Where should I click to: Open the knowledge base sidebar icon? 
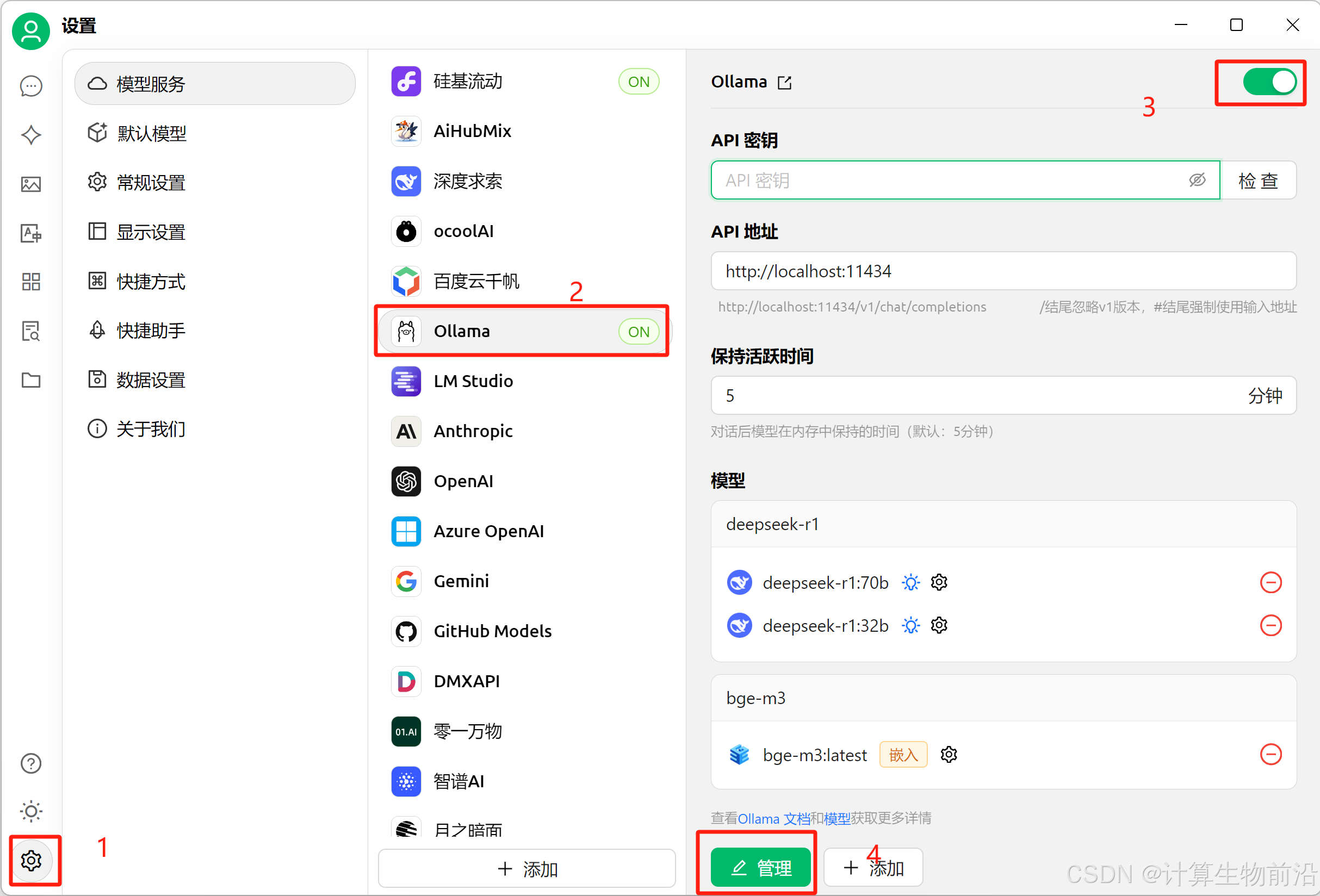[x=30, y=331]
